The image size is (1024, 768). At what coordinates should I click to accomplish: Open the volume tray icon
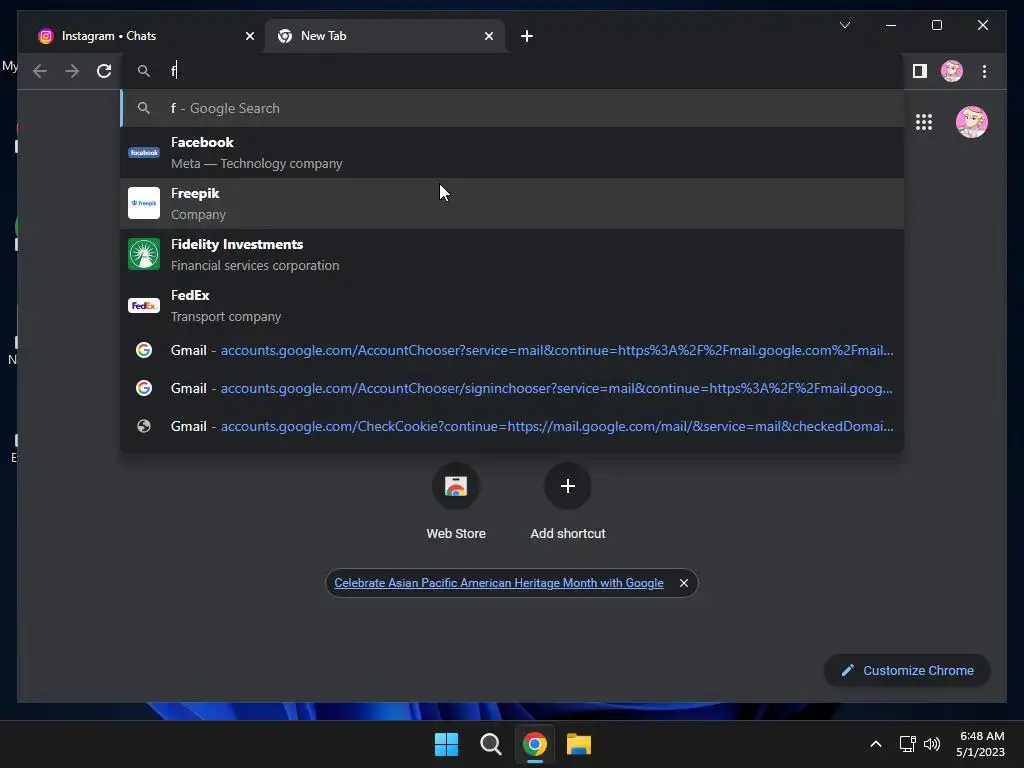[932, 744]
